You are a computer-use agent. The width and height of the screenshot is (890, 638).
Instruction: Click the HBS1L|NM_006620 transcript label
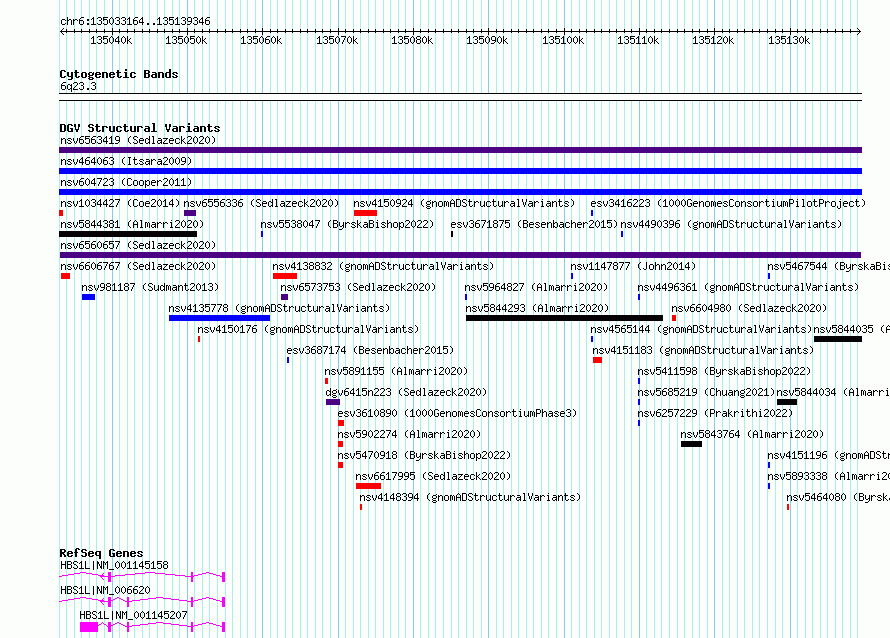click(105, 590)
